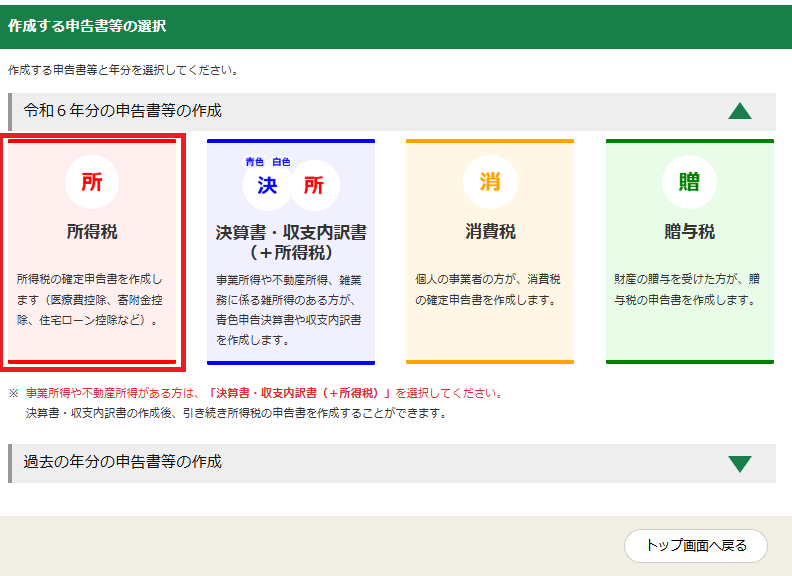Expand 過去の年分 section with the down triangle

tap(740, 463)
